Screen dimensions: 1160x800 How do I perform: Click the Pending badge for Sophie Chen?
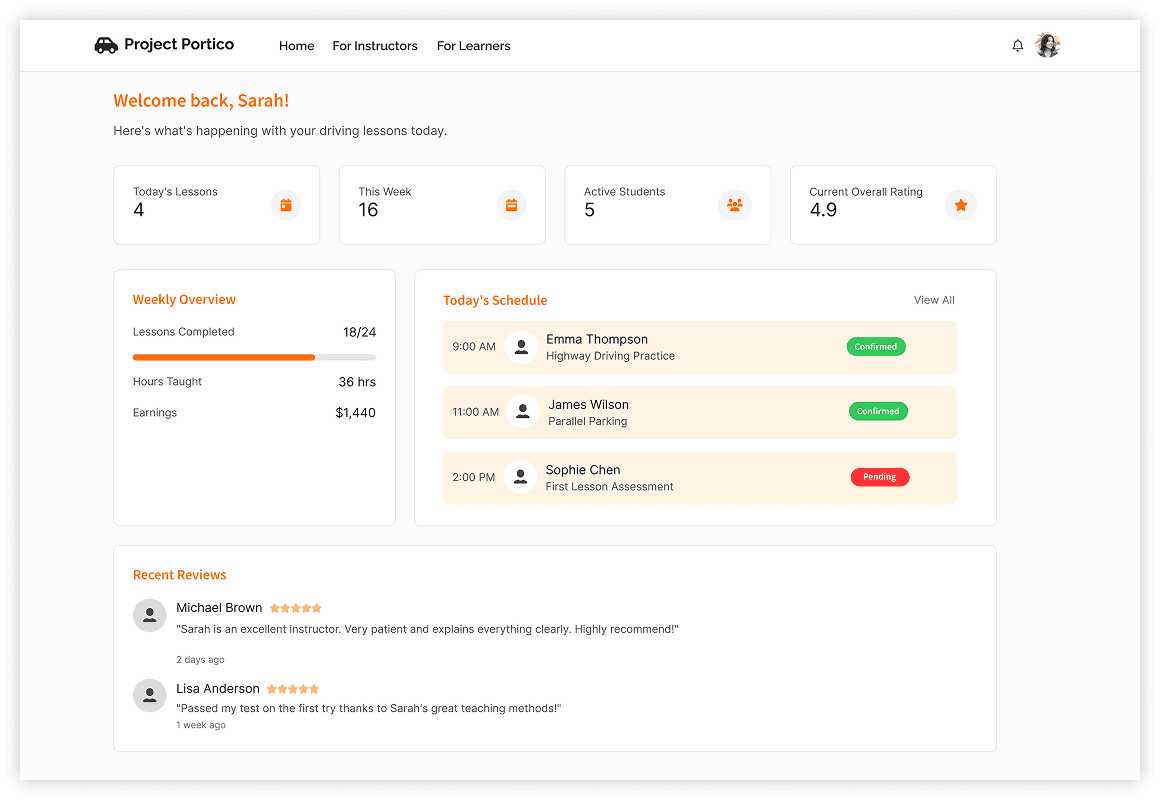(x=880, y=477)
